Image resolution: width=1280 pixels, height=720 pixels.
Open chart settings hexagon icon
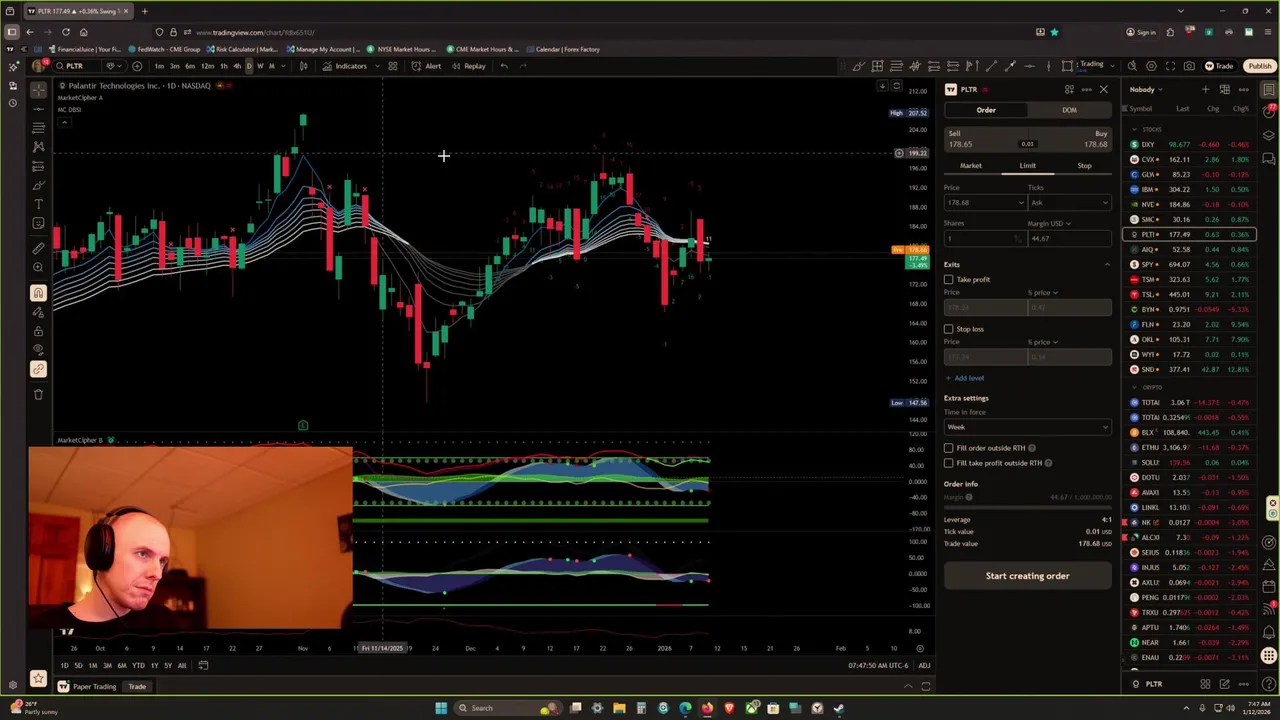(x=1151, y=66)
